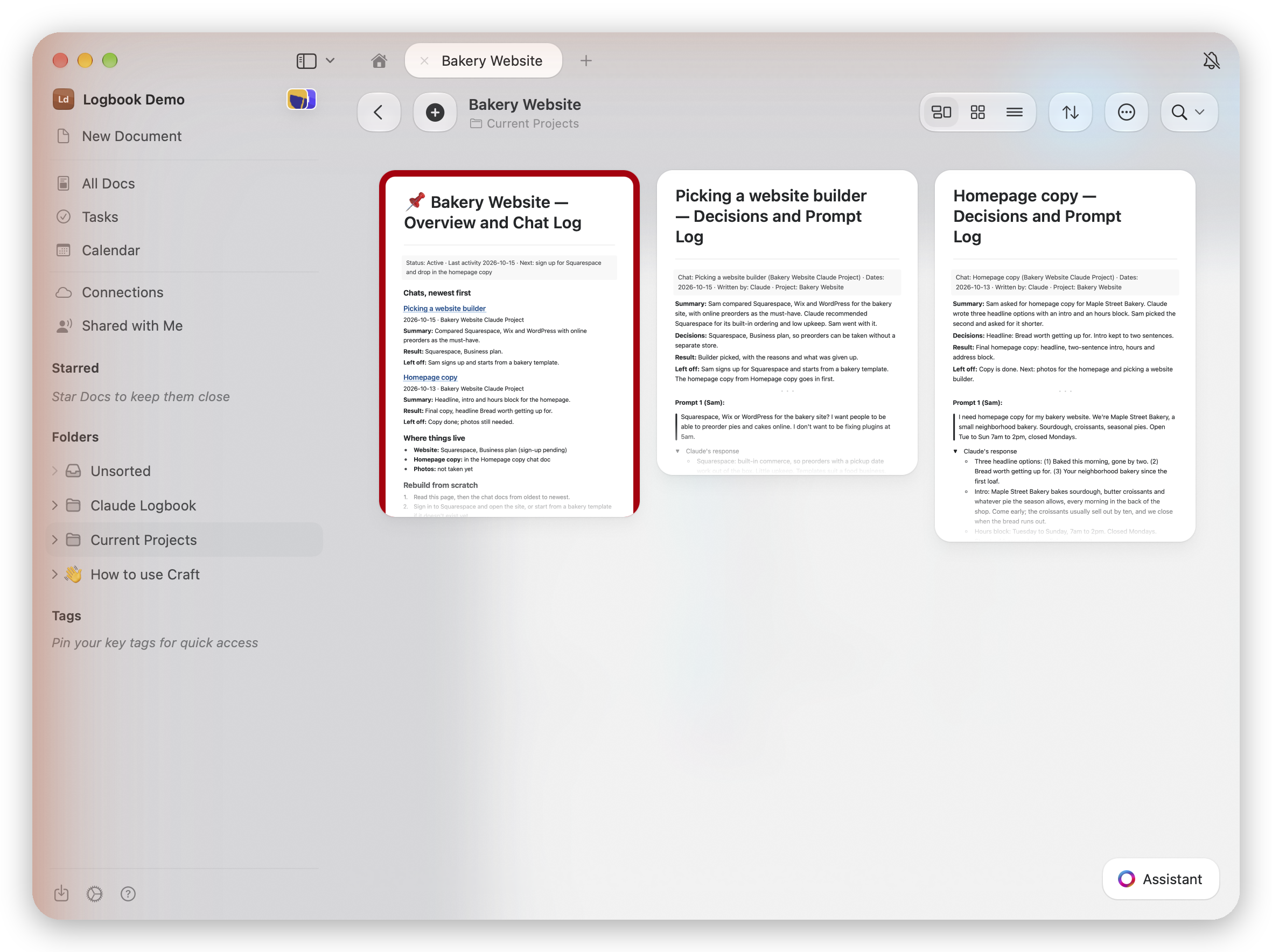Switch to grid view

tap(977, 112)
